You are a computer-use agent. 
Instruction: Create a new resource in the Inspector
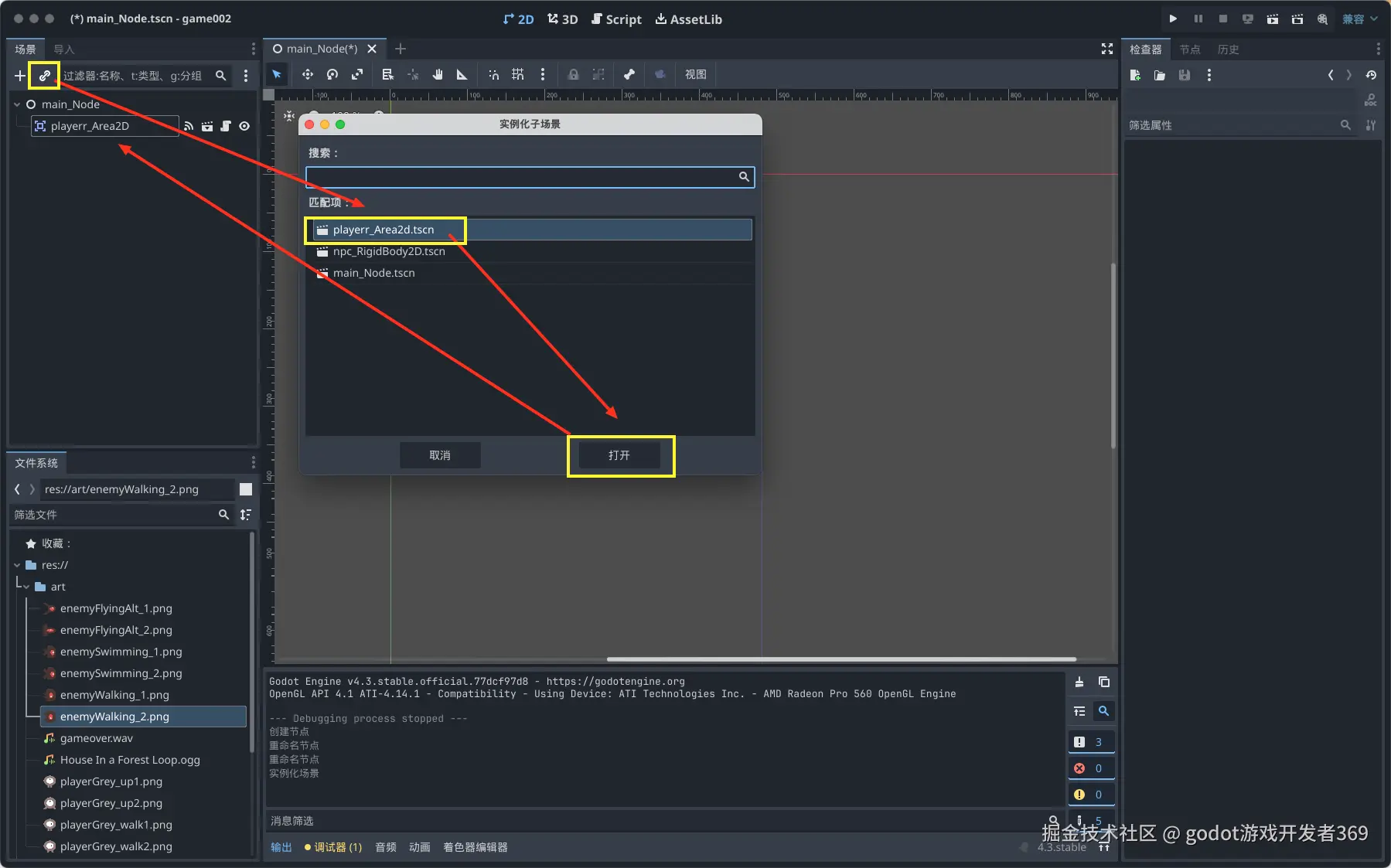(1135, 75)
